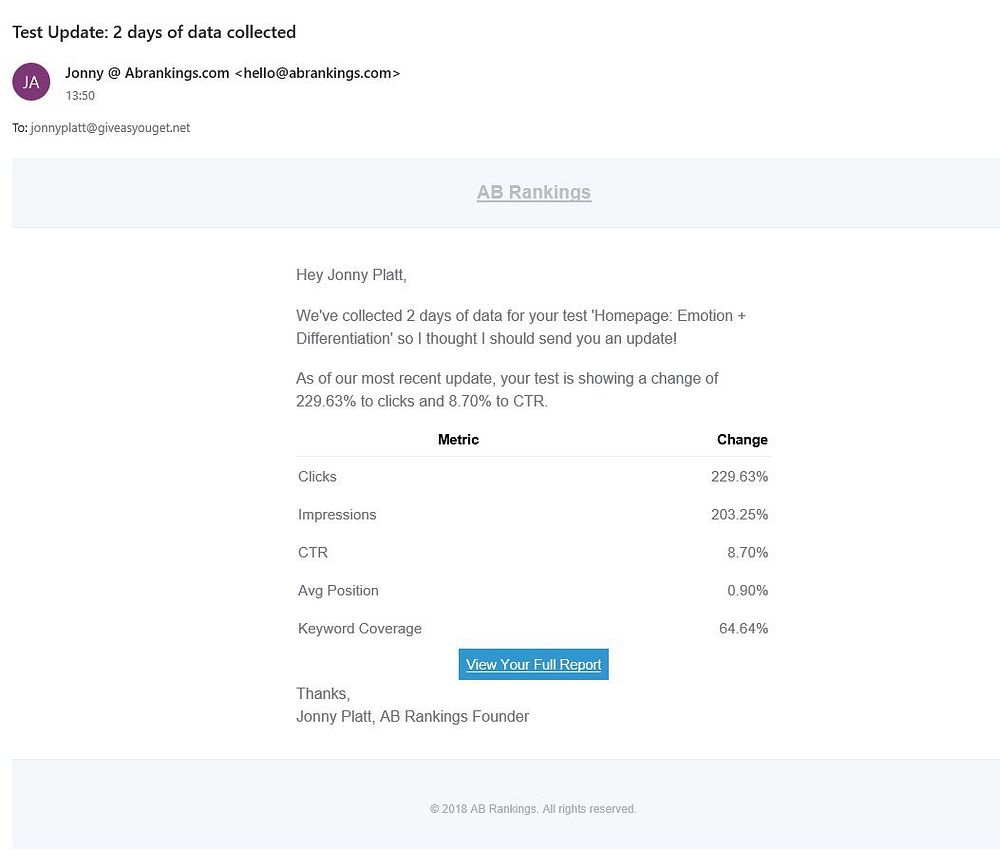The image size is (1000, 868).
Task: Click the Hey Jonny Platt greeting
Action: point(351,274)
